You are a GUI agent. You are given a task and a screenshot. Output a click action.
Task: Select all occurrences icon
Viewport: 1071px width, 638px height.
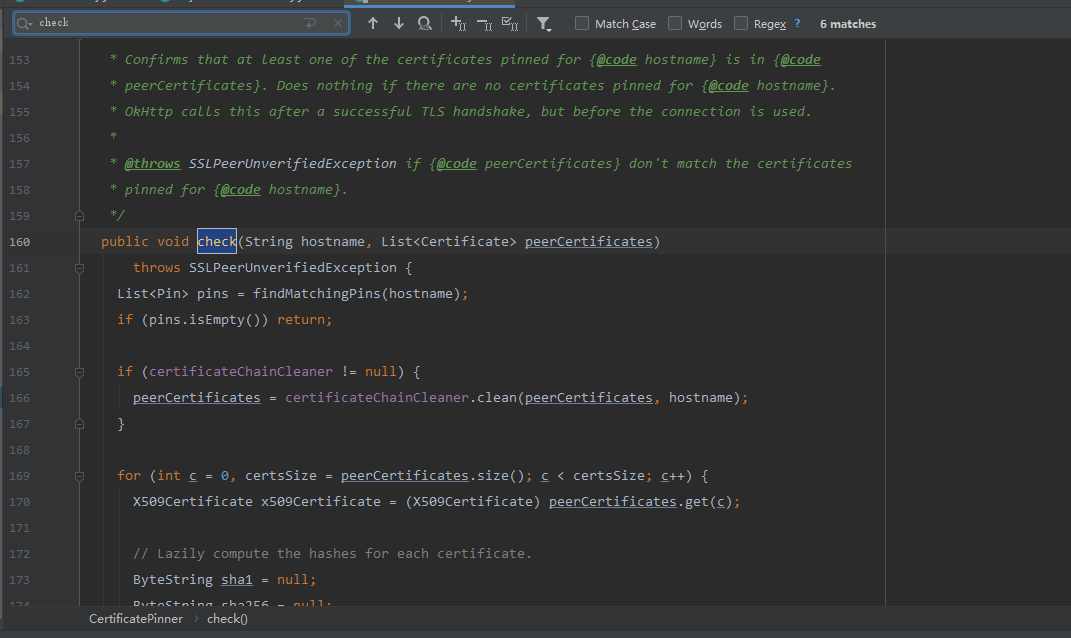tap(510, 24)
